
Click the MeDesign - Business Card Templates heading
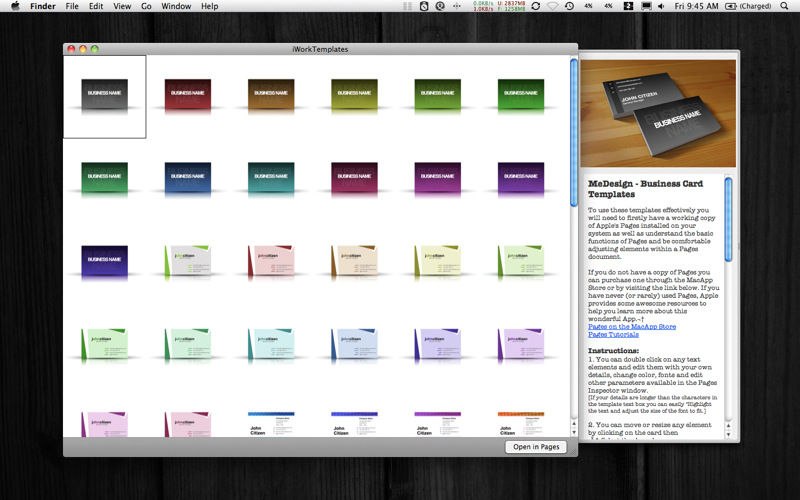pos(645,189)
